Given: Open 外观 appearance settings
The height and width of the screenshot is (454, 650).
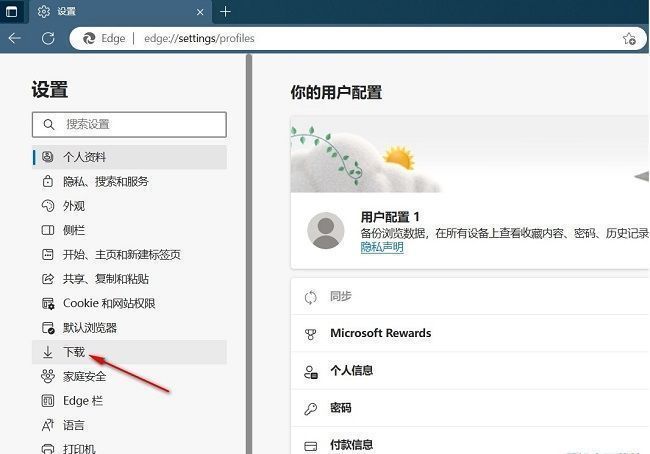Looking at the screenshot, I should (74, 206).
